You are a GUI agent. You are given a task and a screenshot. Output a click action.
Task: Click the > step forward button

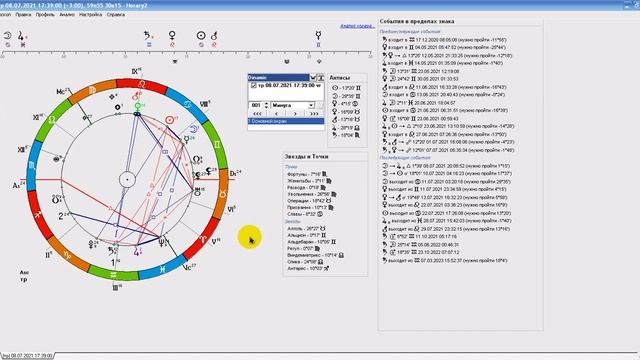295,113
